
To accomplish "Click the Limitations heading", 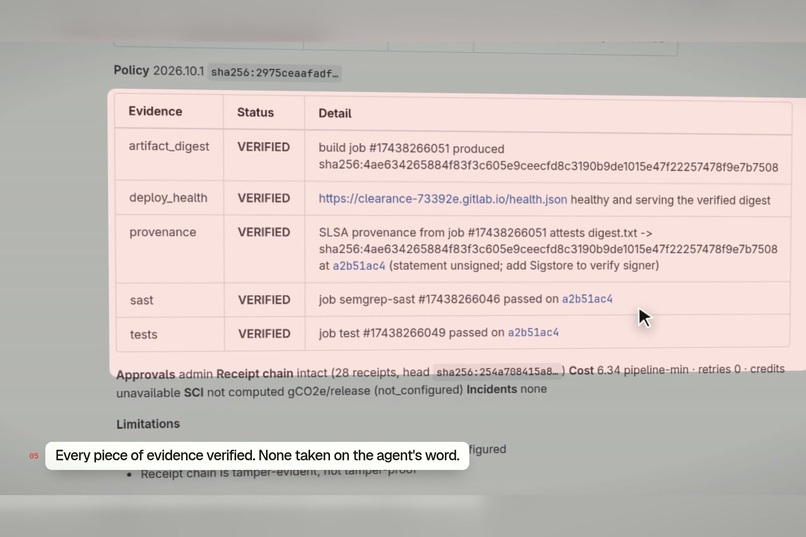I will coord(148,424).
